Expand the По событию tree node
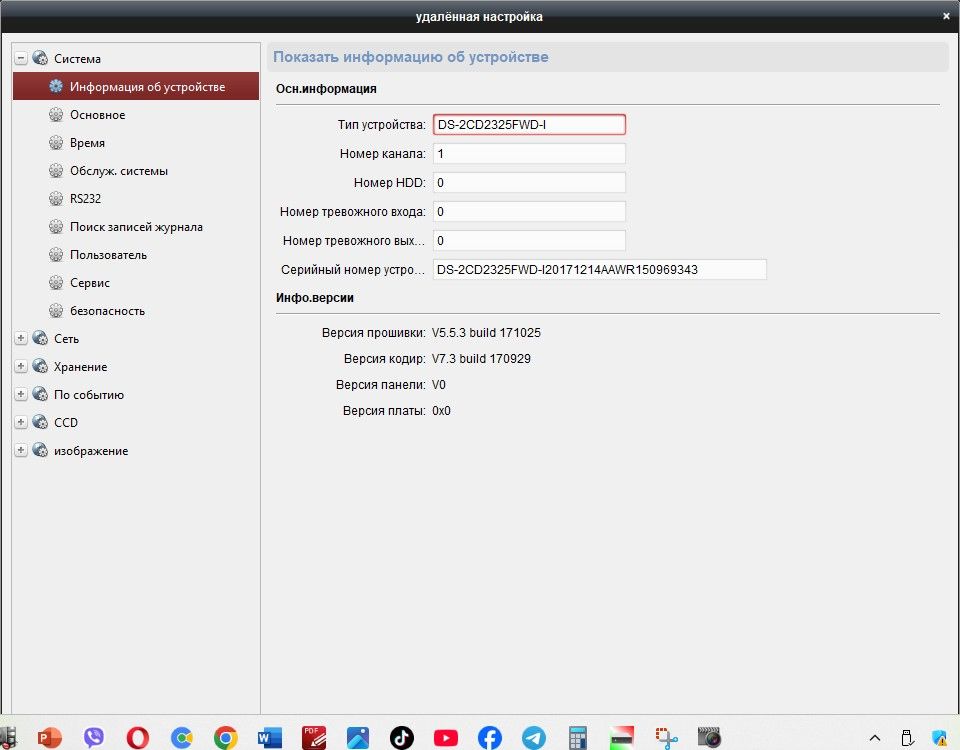Viewport: 960px width, 750px height. [x=21, y=394]
